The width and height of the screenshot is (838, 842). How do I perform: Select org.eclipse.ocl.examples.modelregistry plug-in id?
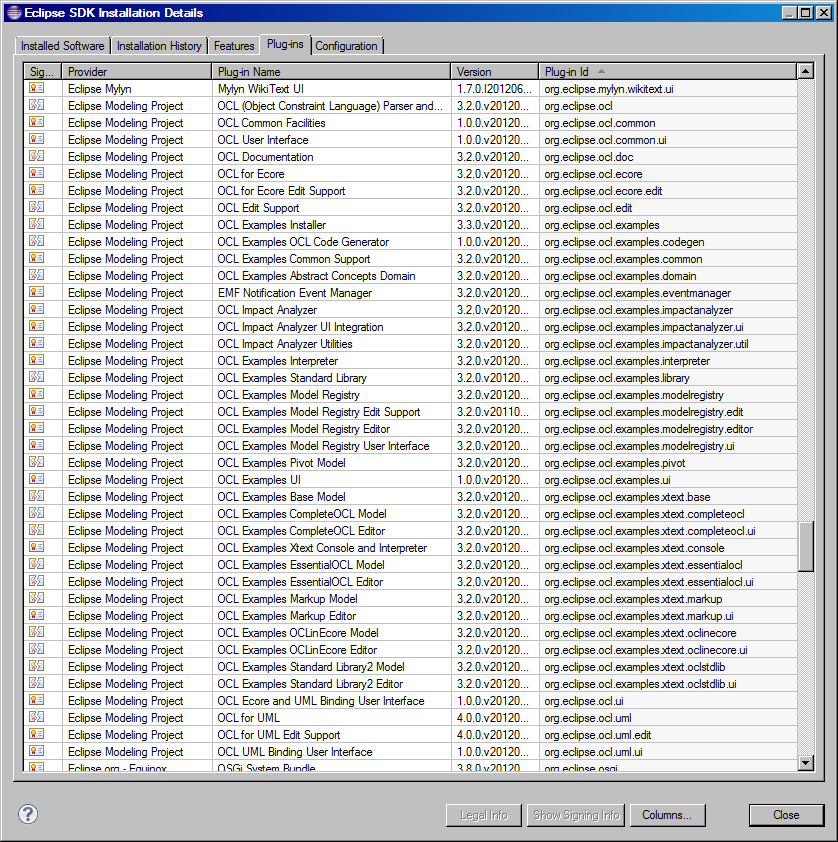click(633, 395)
